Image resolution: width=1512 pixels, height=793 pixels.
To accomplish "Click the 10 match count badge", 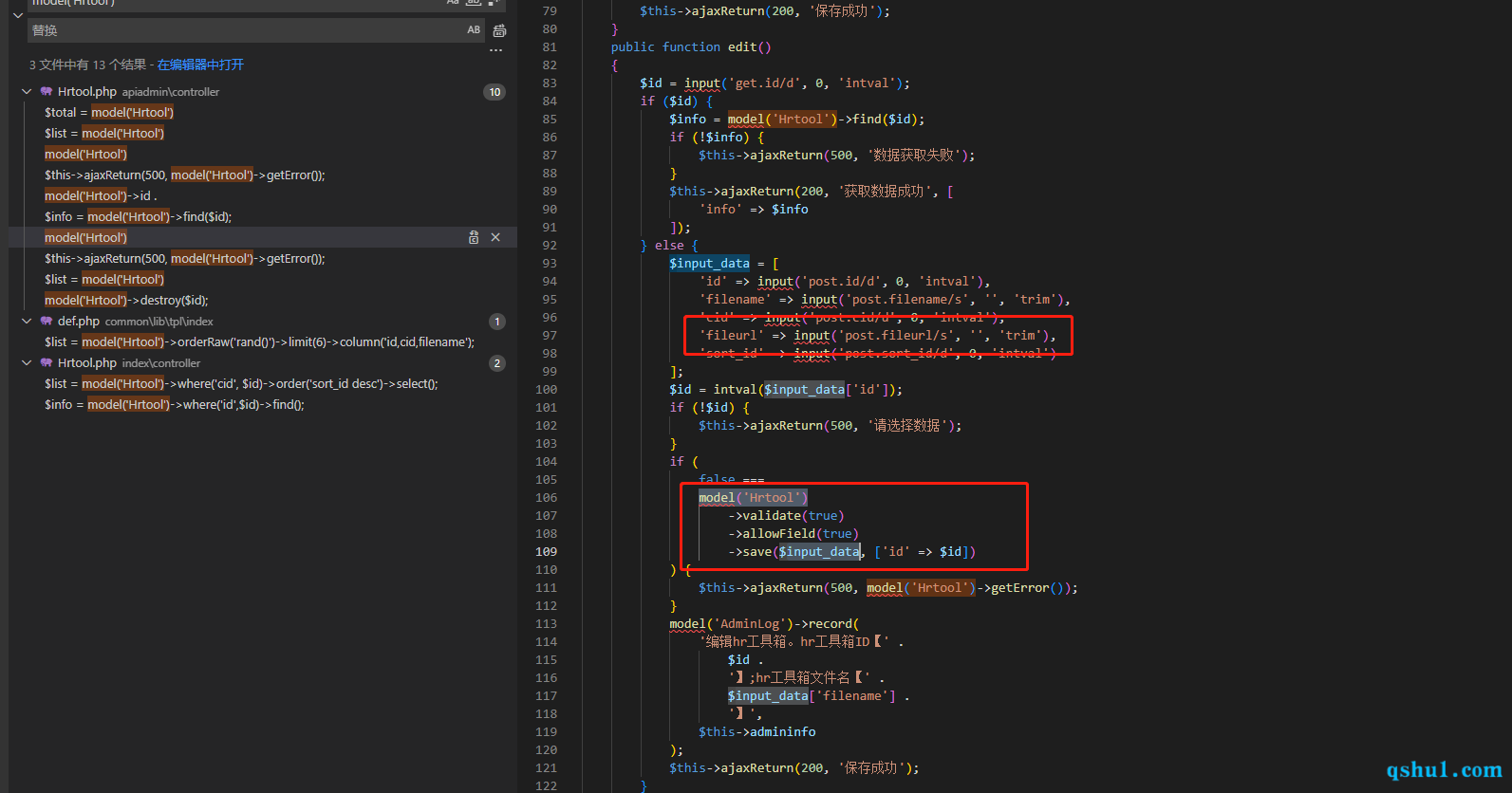I will click(x=495, y=92).
